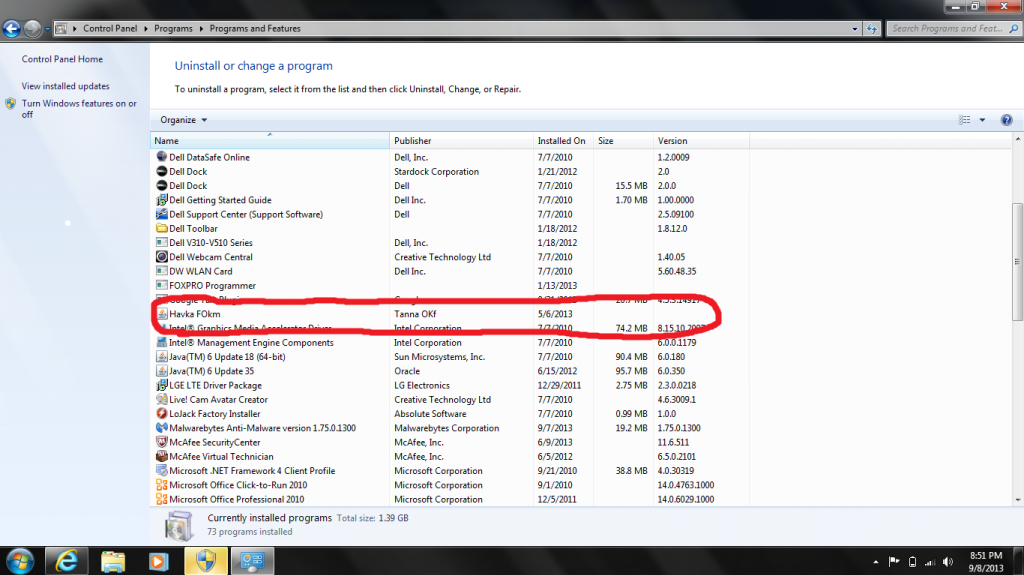Viewport: 1024px width, 575px height.
Task: Click the Tanna OKf publisher cell
Action: [415, 314]
